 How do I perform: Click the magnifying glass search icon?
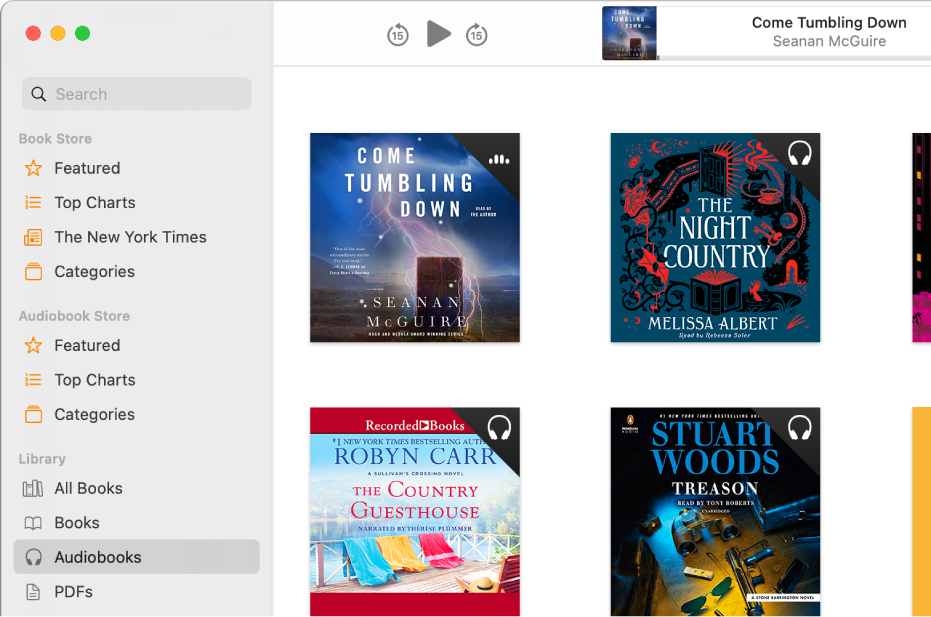(39, 94)
